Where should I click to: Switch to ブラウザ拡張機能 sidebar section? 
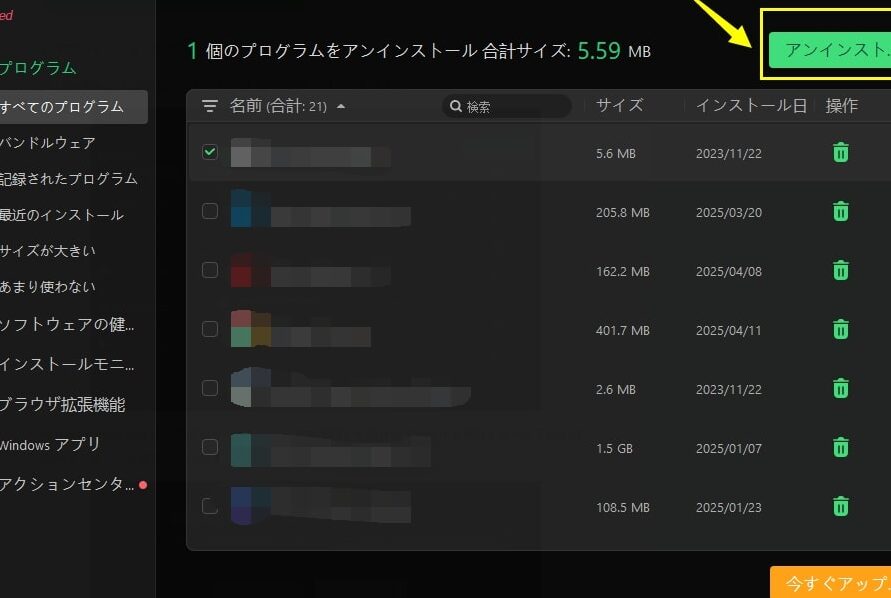coord(63,405)
